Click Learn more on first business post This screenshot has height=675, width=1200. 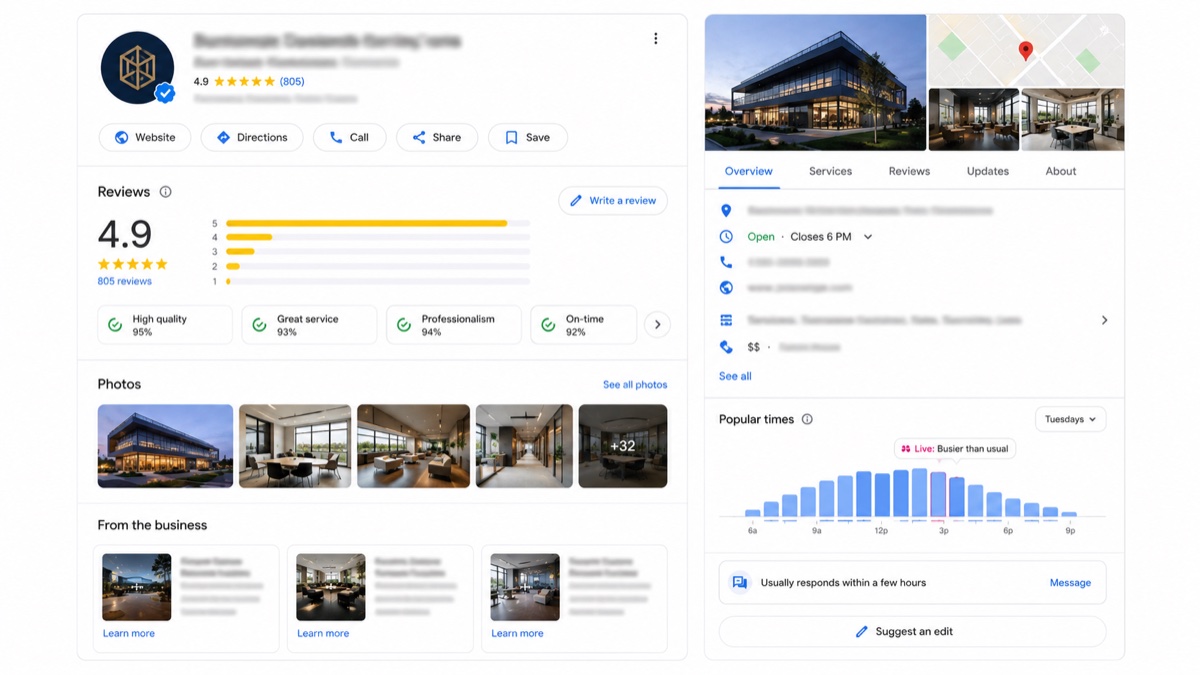pyautogui.click(x=129, y=633)
